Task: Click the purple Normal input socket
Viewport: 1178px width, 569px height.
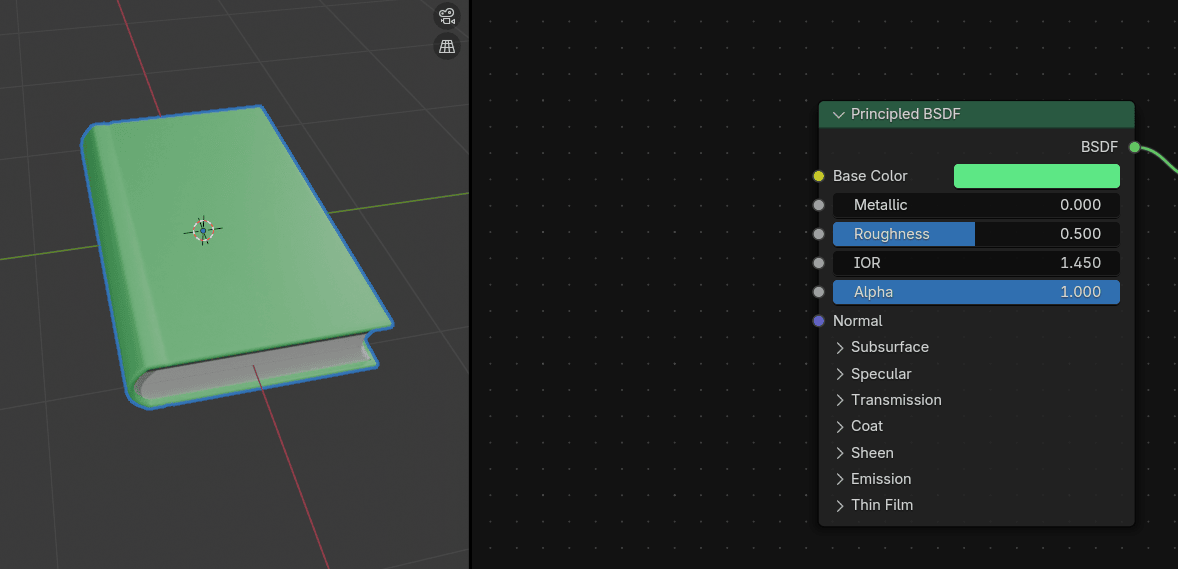Action: pyautogui.click(x=819, y=321)
